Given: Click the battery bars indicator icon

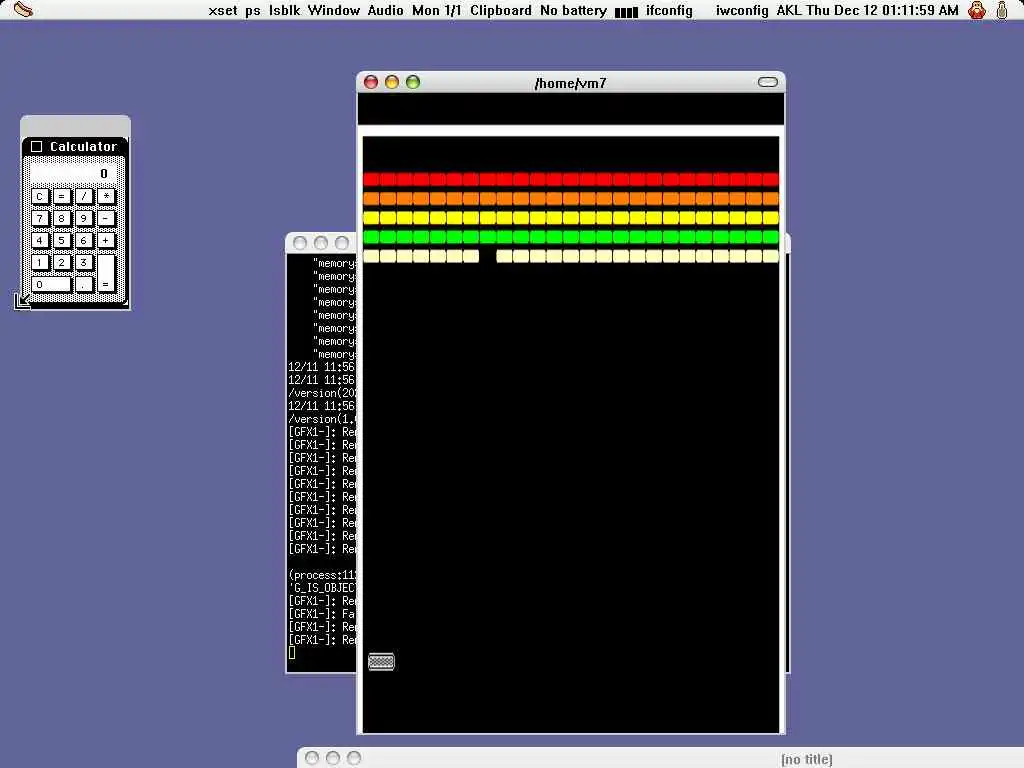Looking at the screenshot, I should click(626, 12).
